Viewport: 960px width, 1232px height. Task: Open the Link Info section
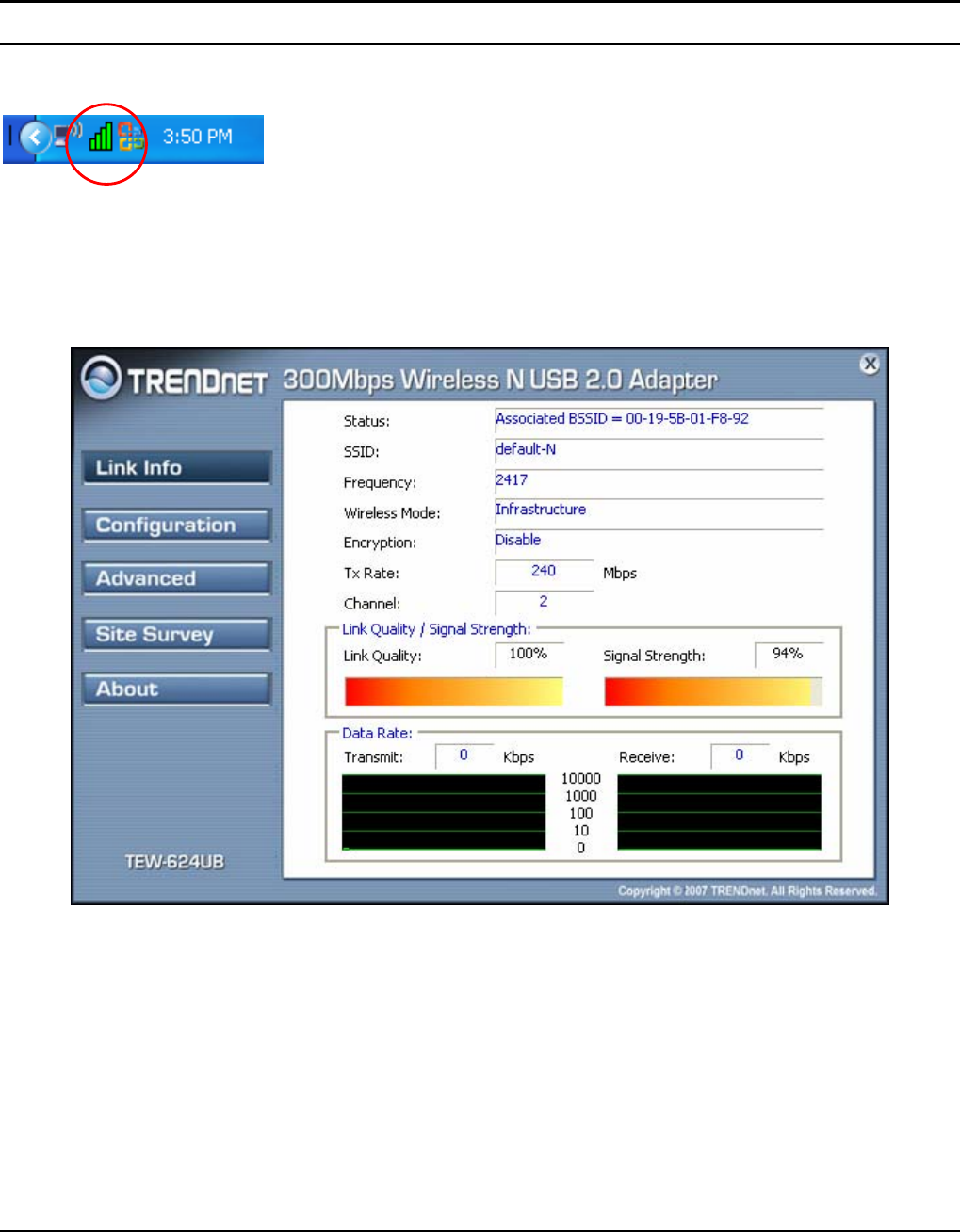coord(176,468)
